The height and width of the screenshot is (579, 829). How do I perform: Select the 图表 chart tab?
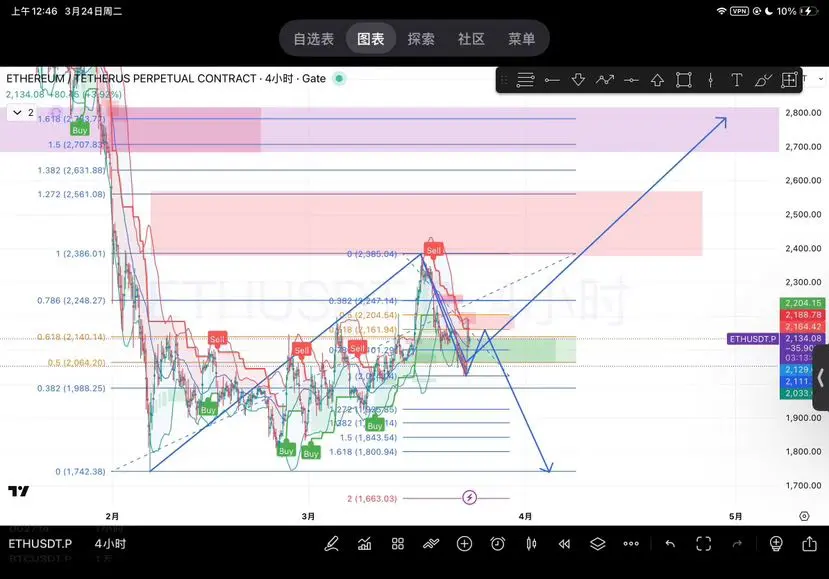coord(371,39)
